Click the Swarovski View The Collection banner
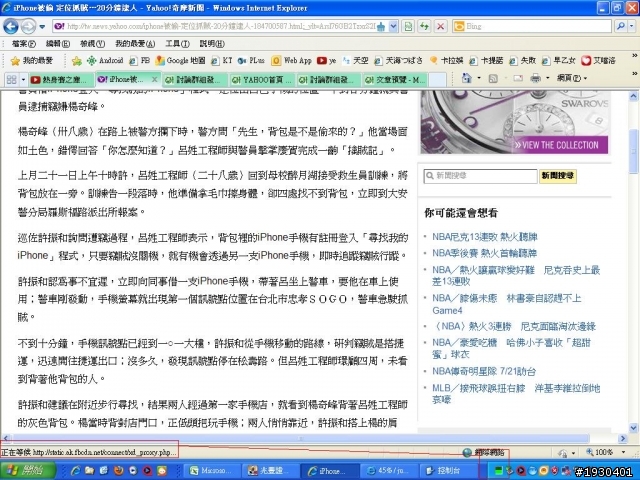 tap(514, 122)
